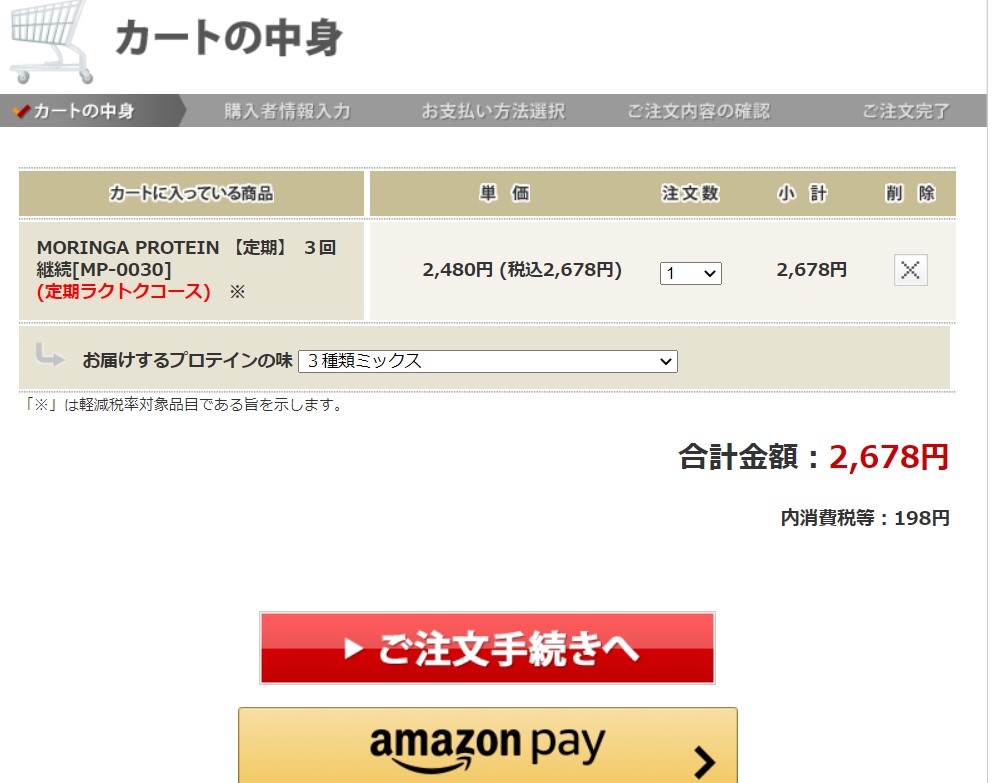This screenshot has height=783, width=995.
Task: Click the 小計 column header
Action: click(803, 193)
